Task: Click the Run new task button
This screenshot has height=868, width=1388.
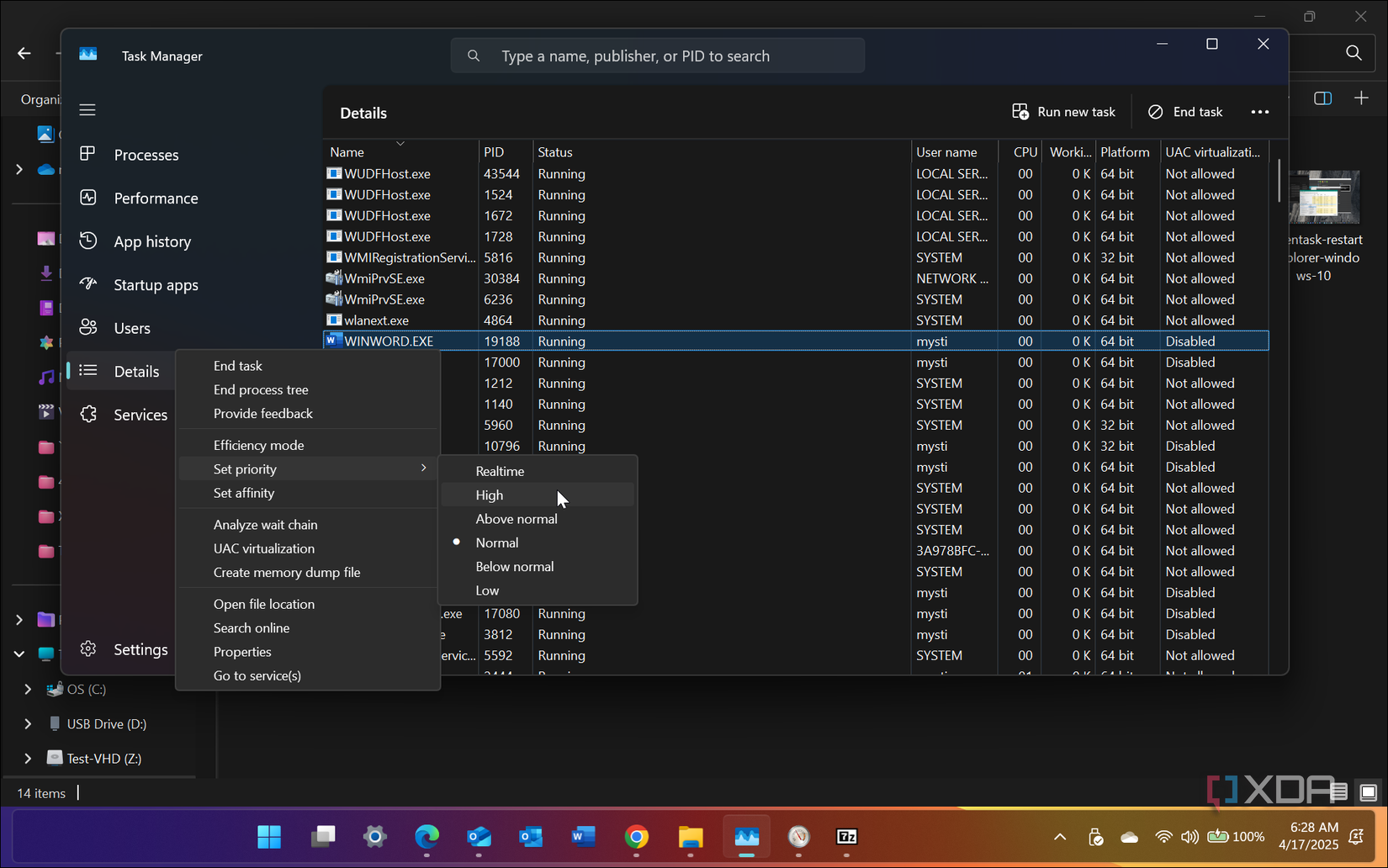Action: pyautogui.click(x=1064, y=112)
